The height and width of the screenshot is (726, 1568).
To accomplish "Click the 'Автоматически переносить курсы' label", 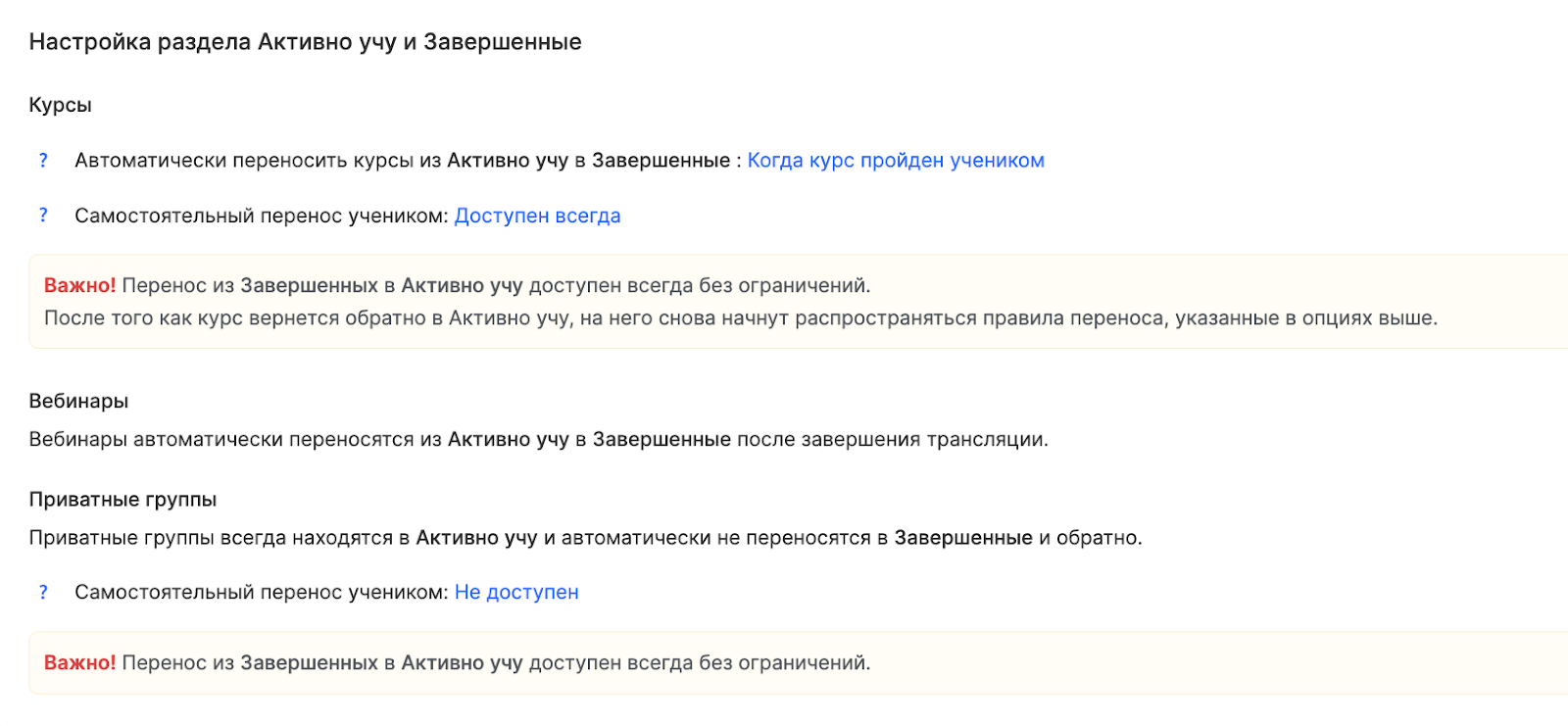I will 245,161.
